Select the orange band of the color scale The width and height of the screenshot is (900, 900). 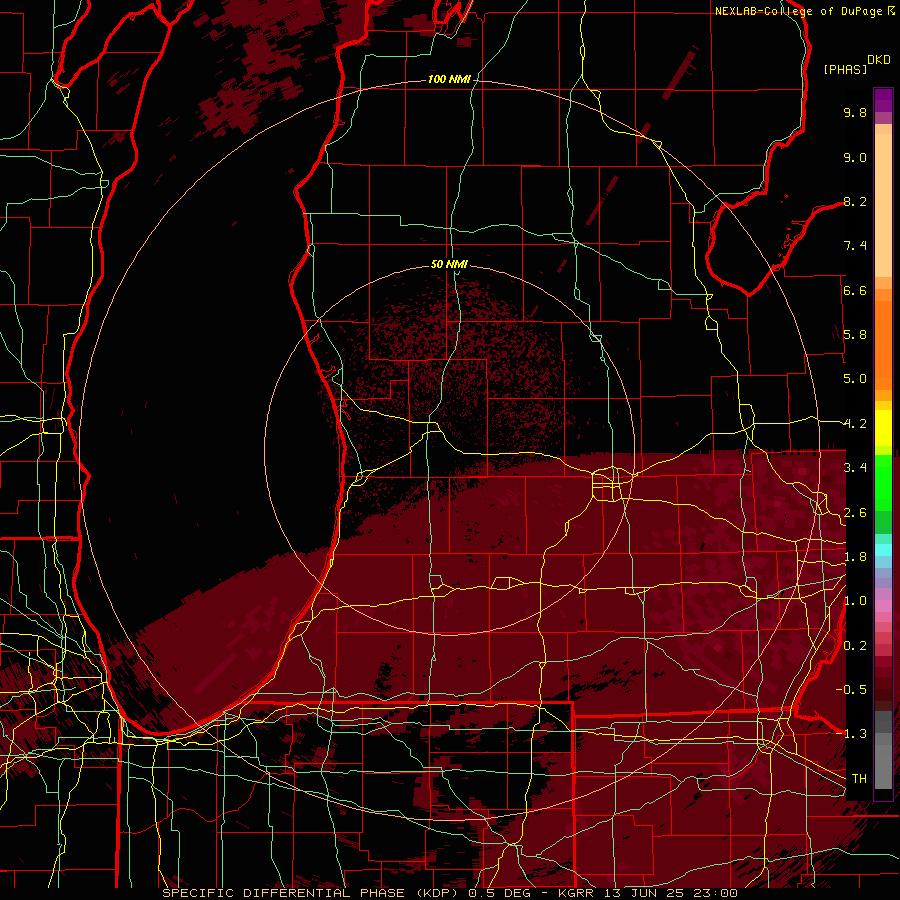pyautogui.click(x=883, y=344)
